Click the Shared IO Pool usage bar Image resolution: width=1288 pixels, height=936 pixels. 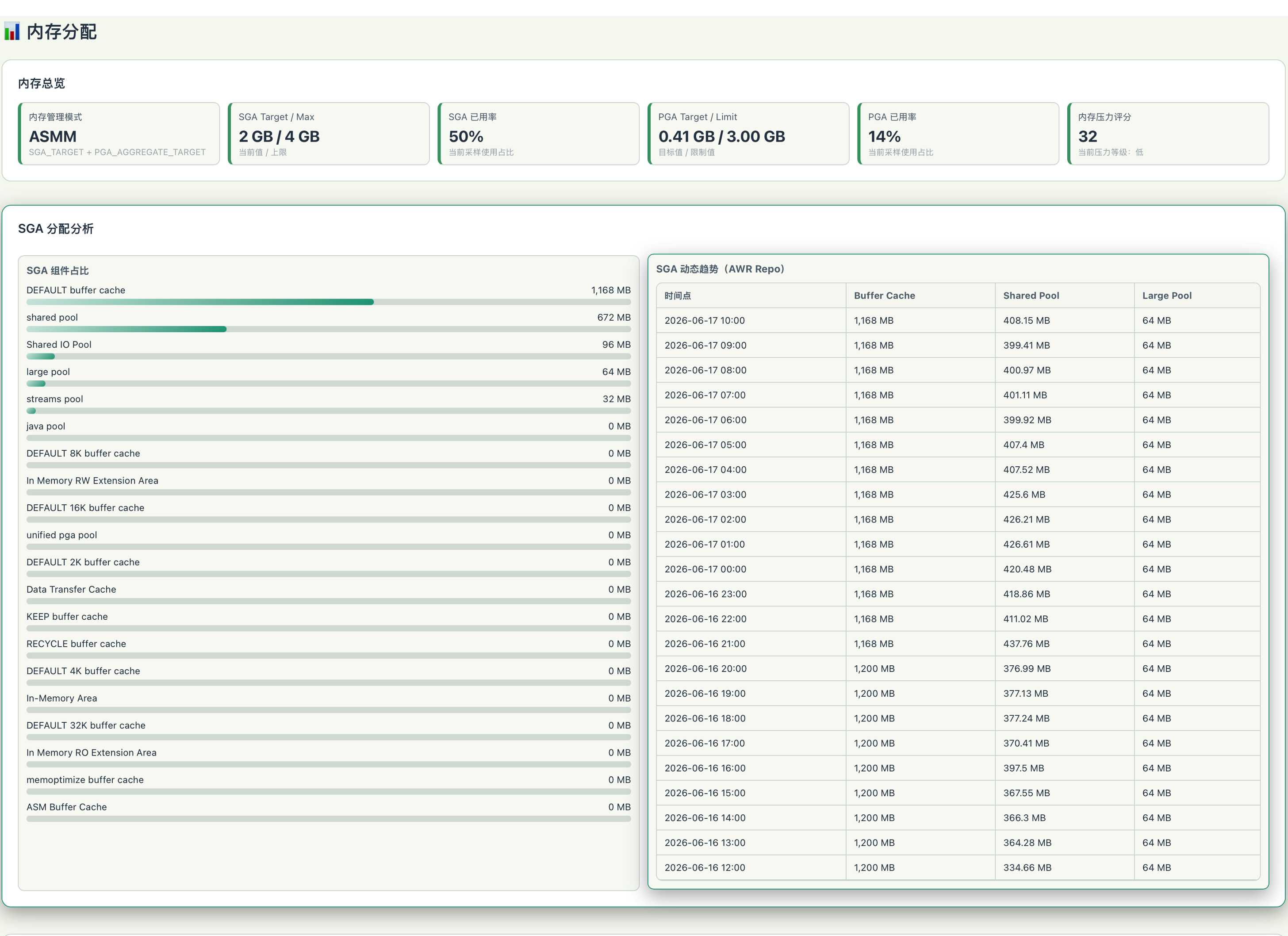(329, 357)
